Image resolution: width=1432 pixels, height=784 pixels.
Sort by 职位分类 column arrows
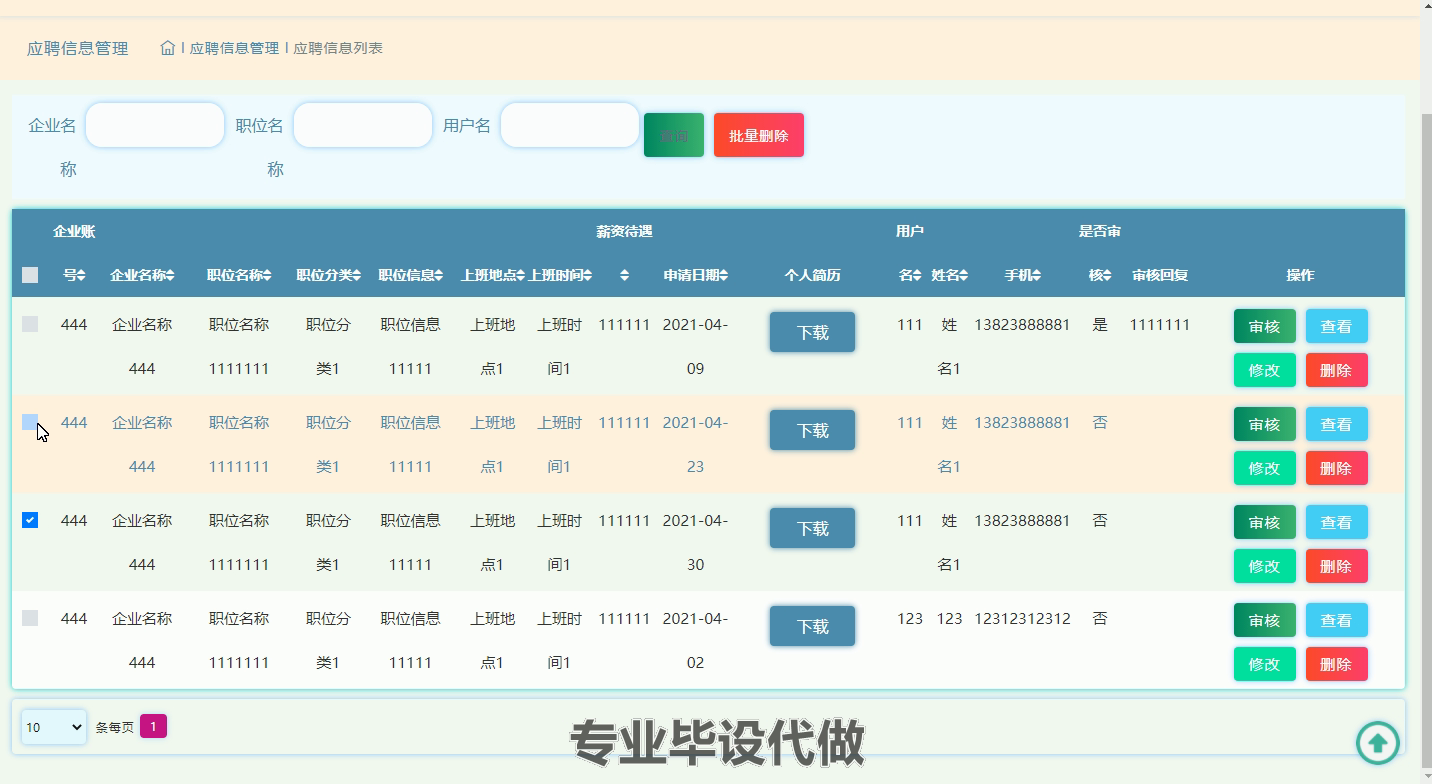pos(356,275)
